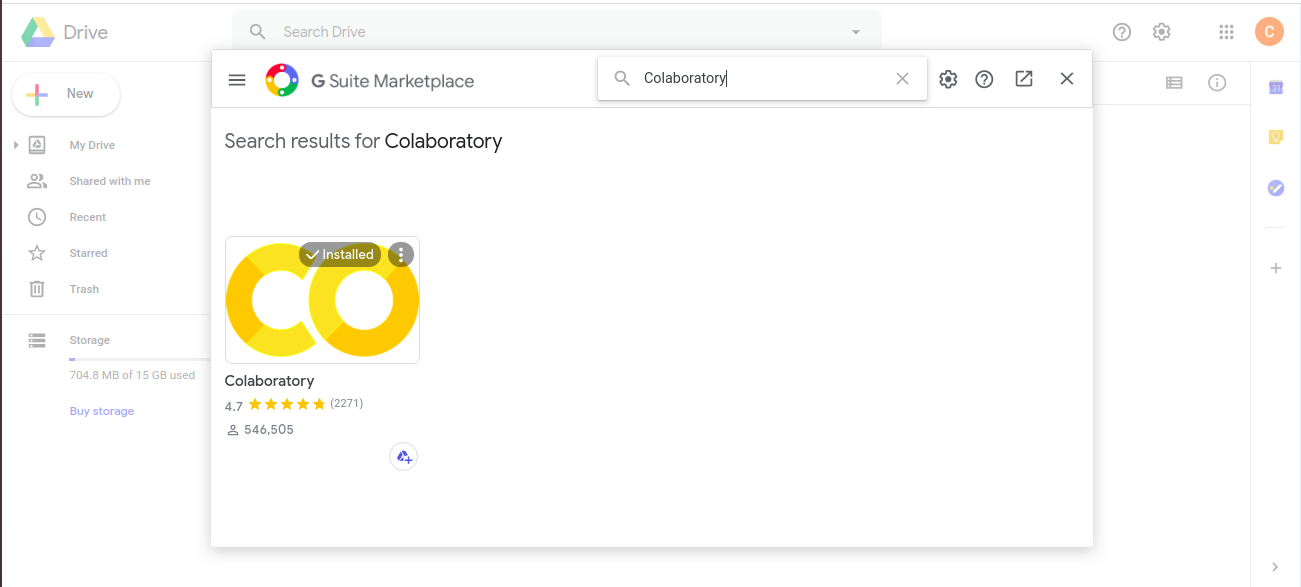Open the Colaboratory app install icon below the rating
Image resolution: width=1301 pixels, height=587 pixels.
click(x=403, y=456)
